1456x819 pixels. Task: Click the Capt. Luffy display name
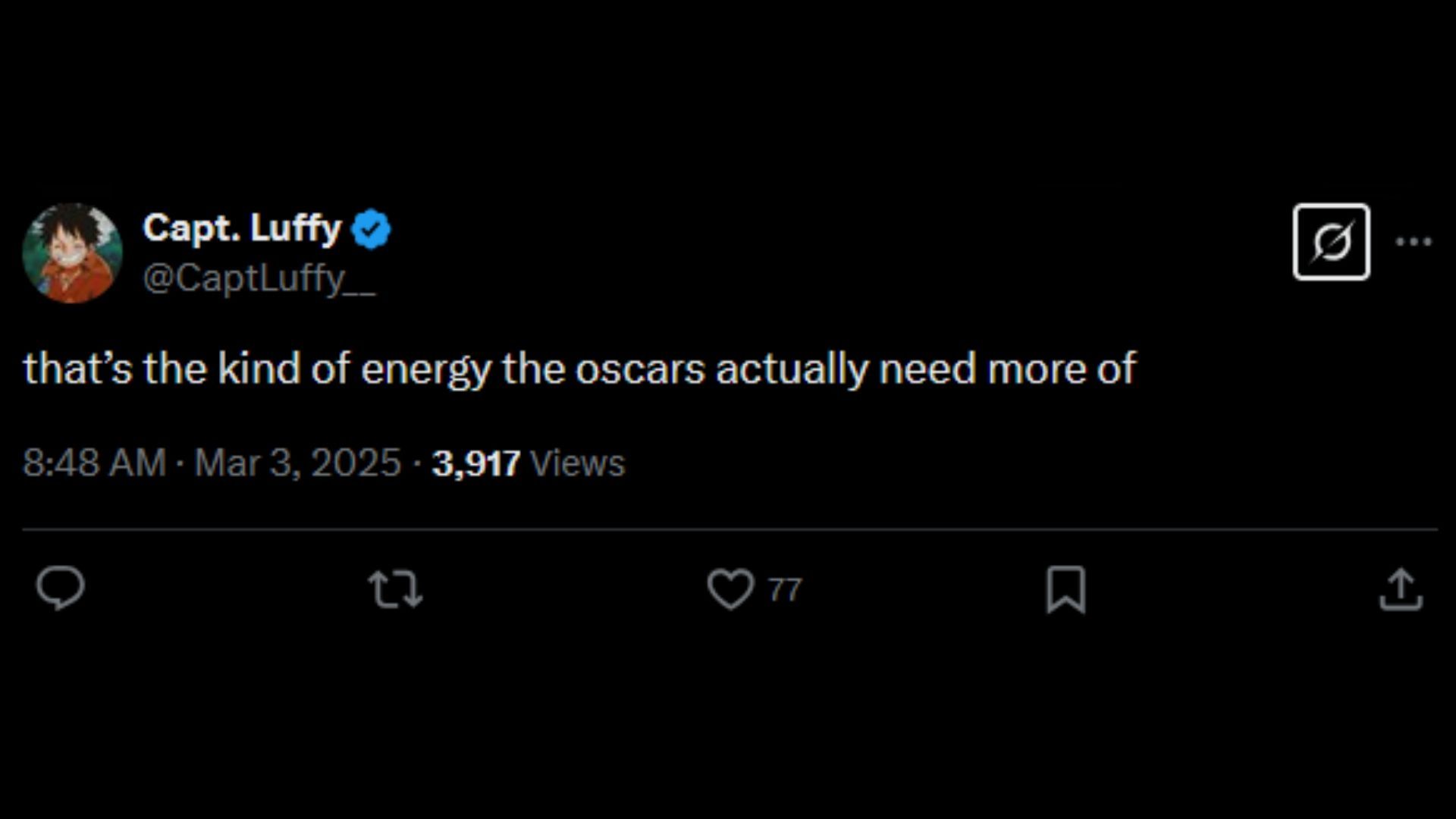tap(242, 227)
